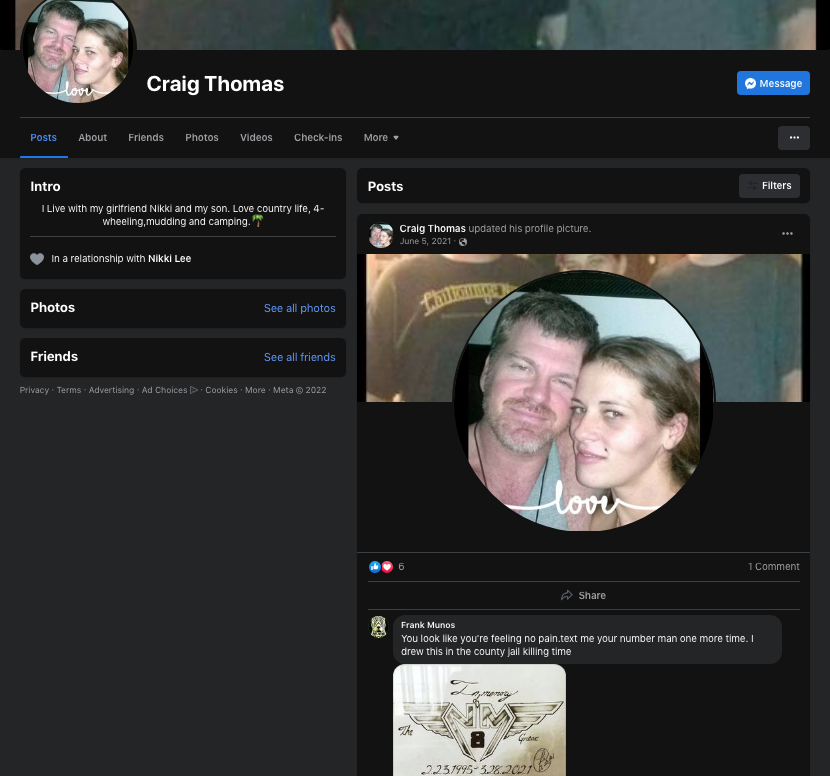The image size is (830, 776).
Task: Open Nikki Lee's profile link
Action: 169,259
